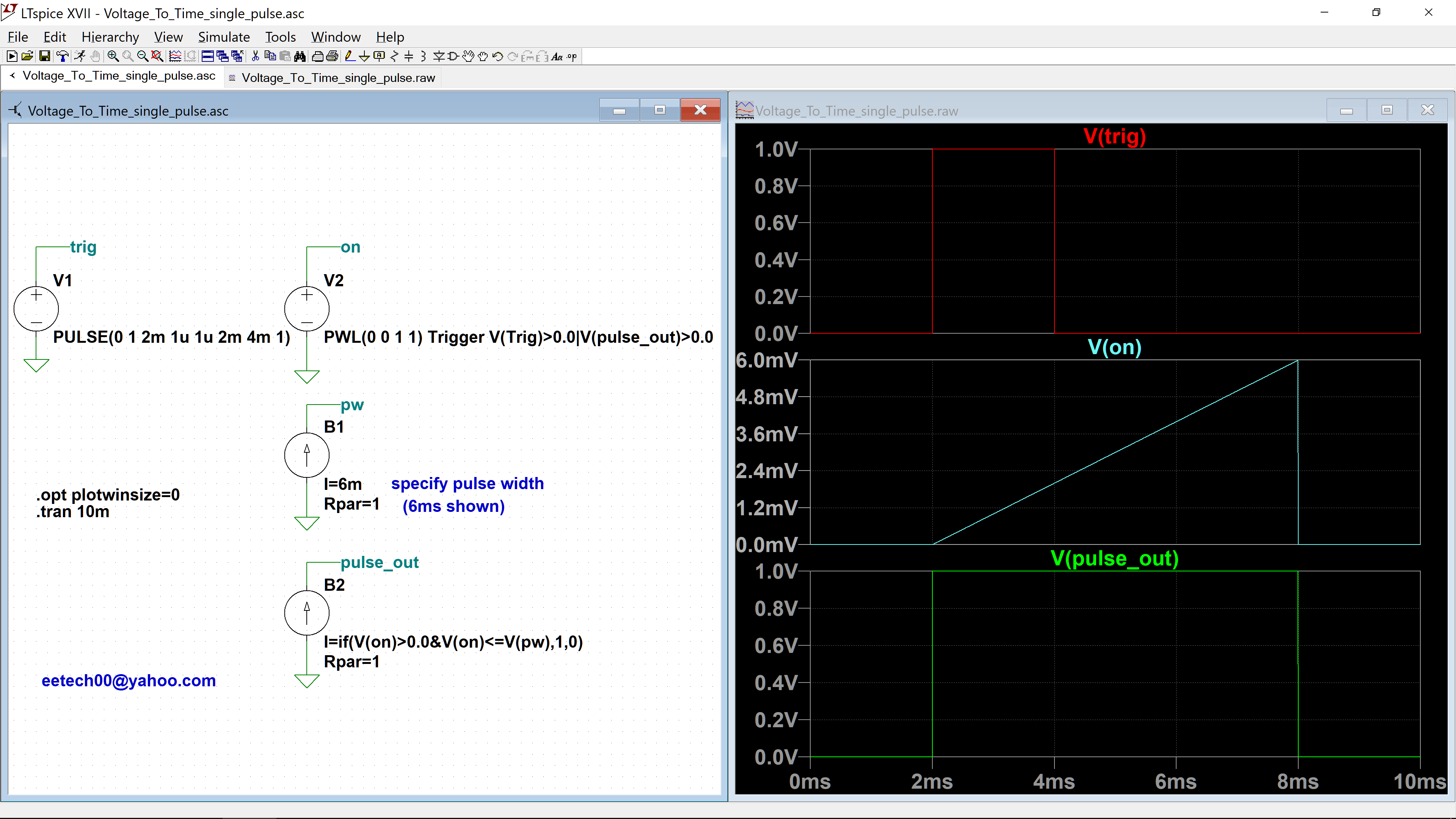This screenshot has height=819, width=1456.
Task: Click the Print icon
Action: click(332, 56)
